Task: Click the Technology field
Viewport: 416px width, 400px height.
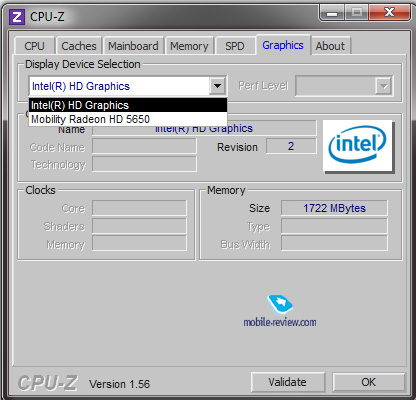Action: coord(144,164)
